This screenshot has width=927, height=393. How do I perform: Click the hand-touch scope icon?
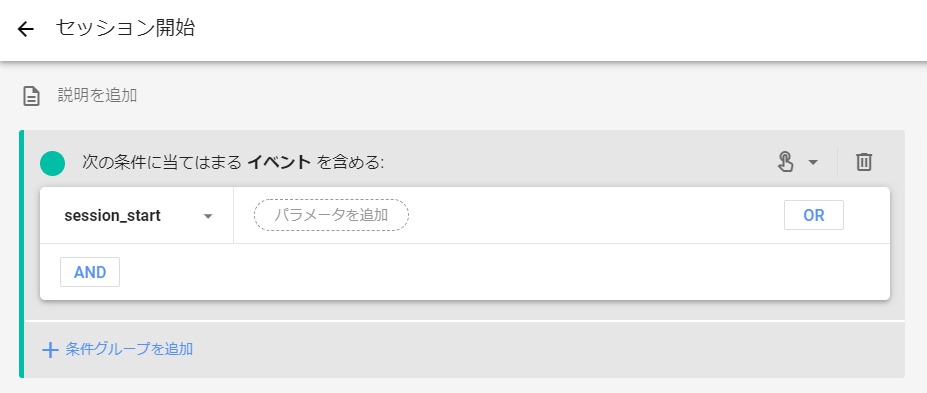[785, 162]
